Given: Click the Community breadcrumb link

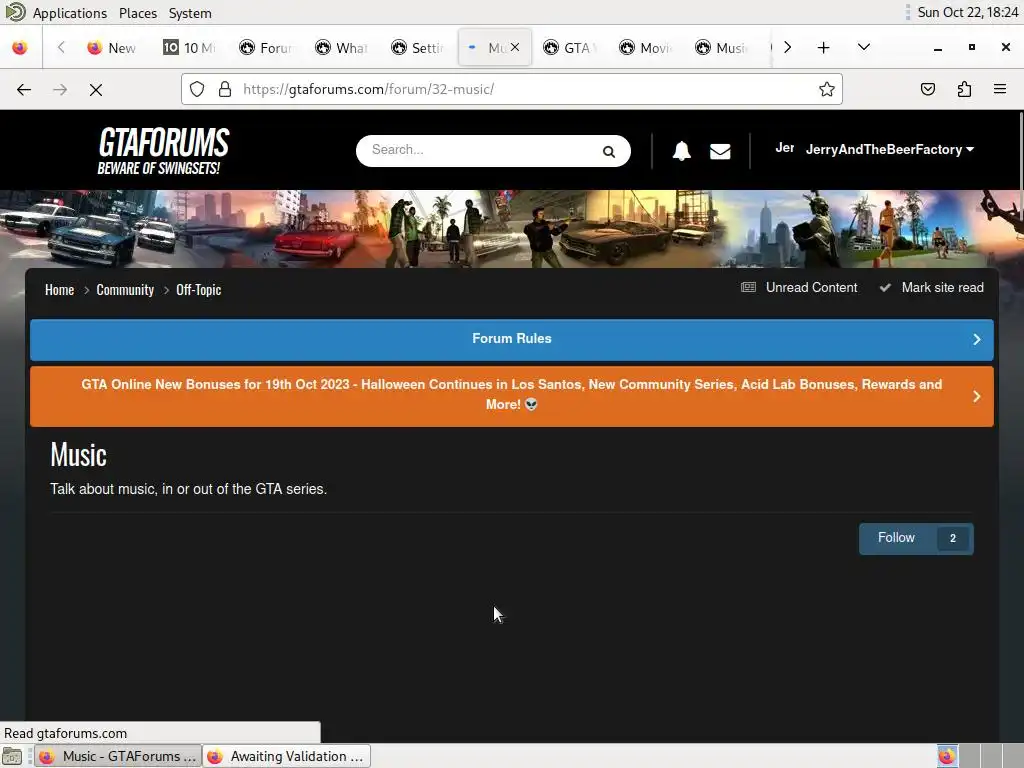Looking at the screenshot, I should 125,290.
